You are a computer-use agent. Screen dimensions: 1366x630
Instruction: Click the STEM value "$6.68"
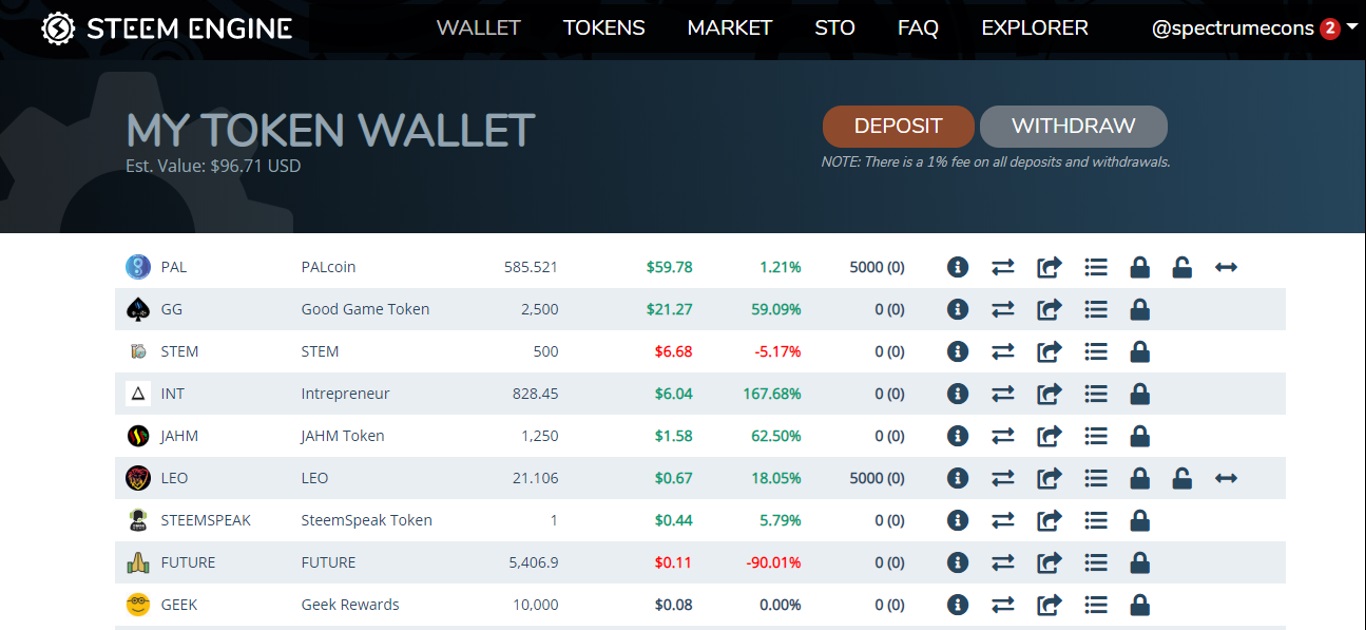tap(673, 351)
